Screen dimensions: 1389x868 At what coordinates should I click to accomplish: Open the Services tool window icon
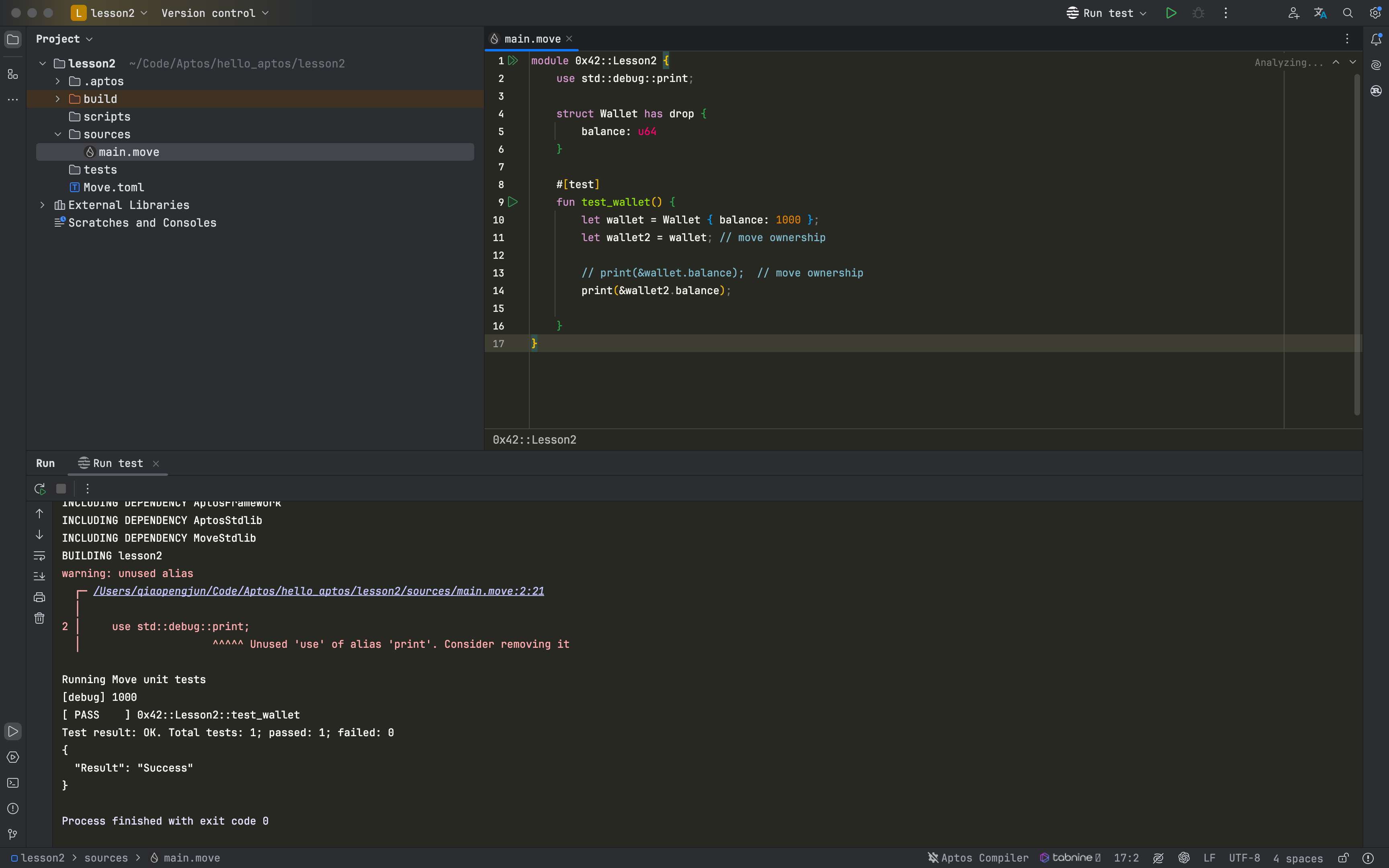click(x=12, y=757)
